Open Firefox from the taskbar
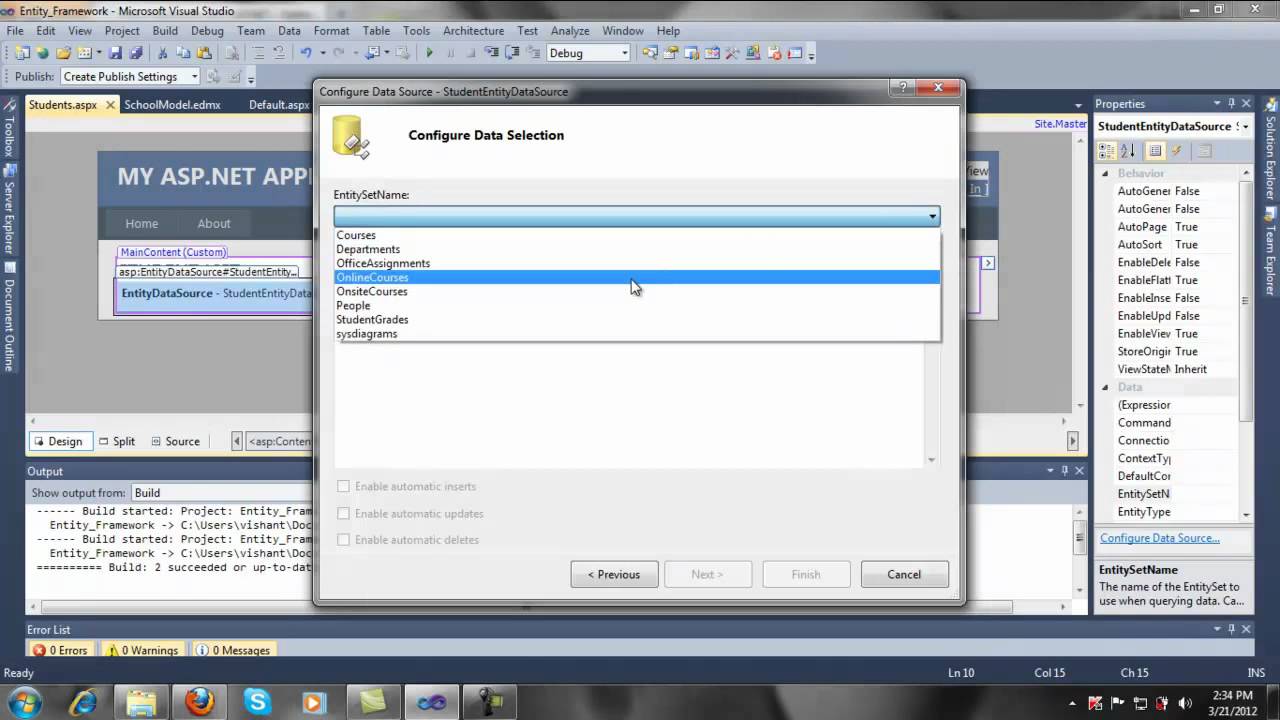This screenshot has width=1280, height=720. click(x=199, y=702)
